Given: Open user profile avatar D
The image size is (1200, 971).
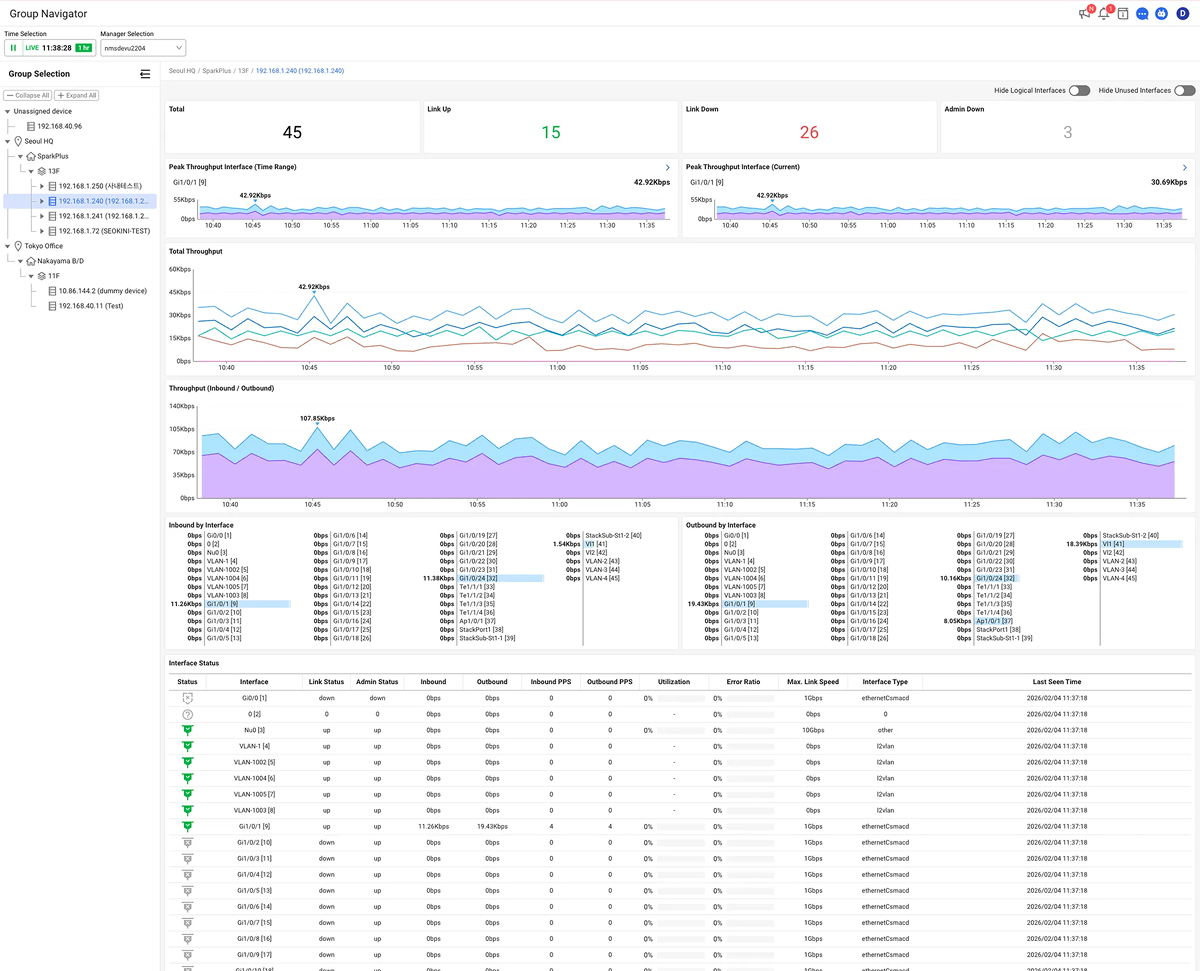Looking at the screenshot, I should click(x=1182, y=14).
